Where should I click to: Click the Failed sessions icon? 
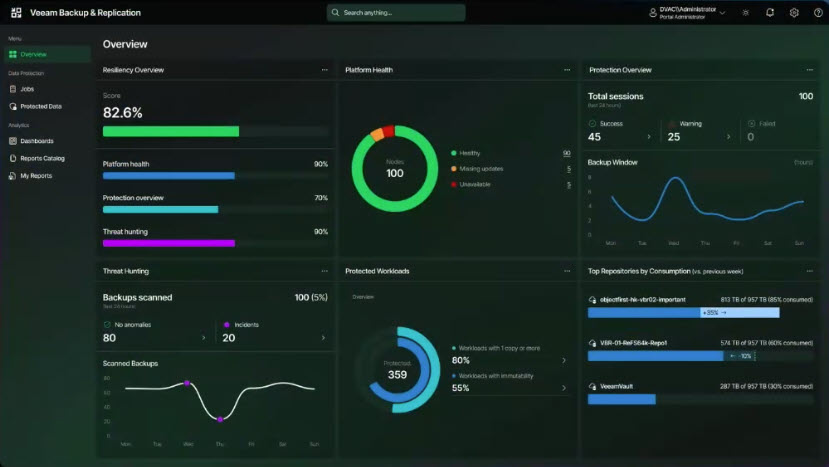(751, 123)
